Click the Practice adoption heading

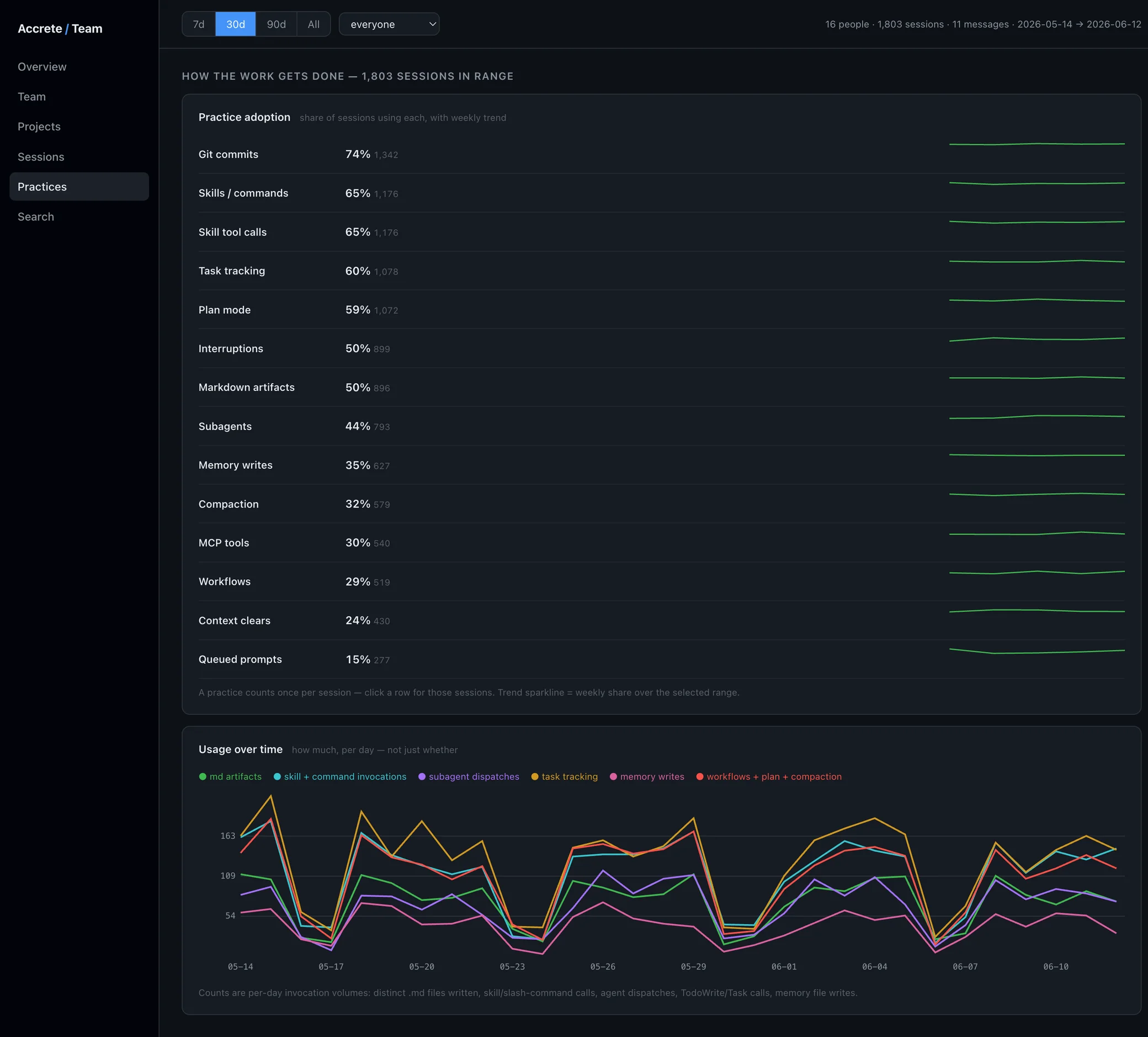click(x=245, y=118)
